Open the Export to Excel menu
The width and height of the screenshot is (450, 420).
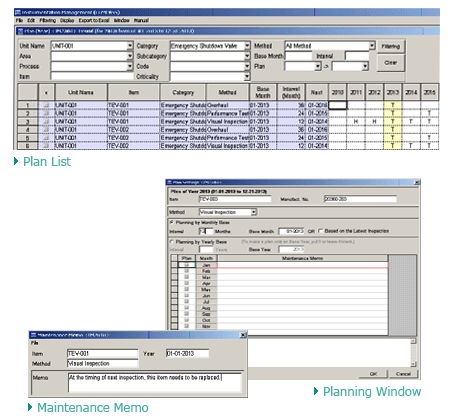(x=94, y=20)
